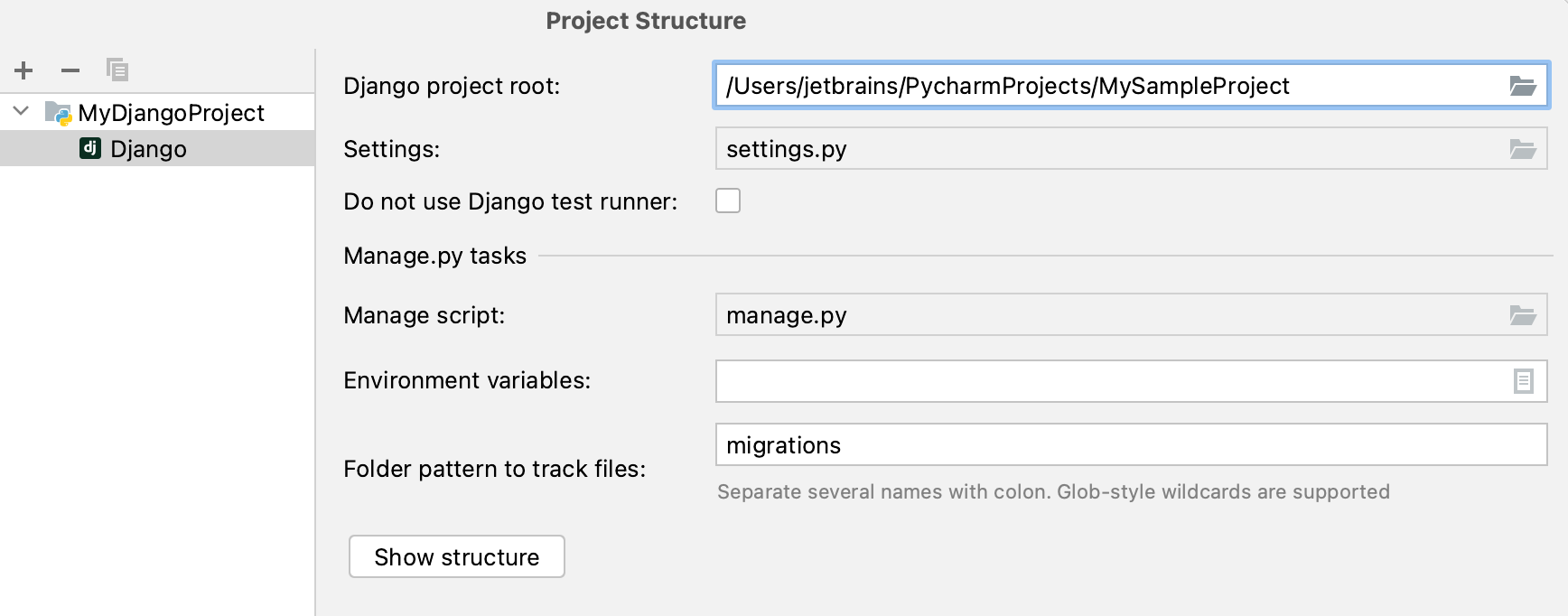Browse folder for Django project root

(x=1523, y=86)
